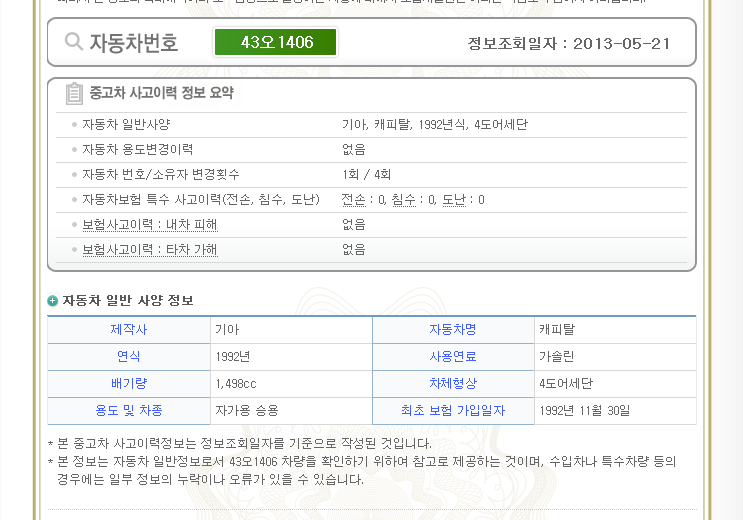The image size is (743, 520).
Task: Click the 자동차 번호/소유자 변경횟수 label
Action: [x=161, y=175]
